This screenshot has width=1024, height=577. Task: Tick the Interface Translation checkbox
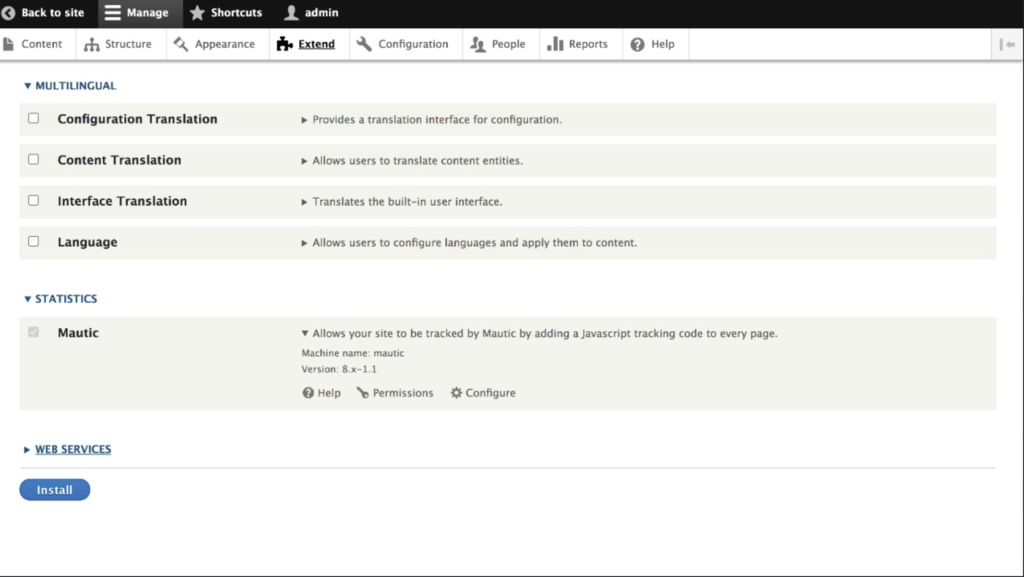pos(33,200)
